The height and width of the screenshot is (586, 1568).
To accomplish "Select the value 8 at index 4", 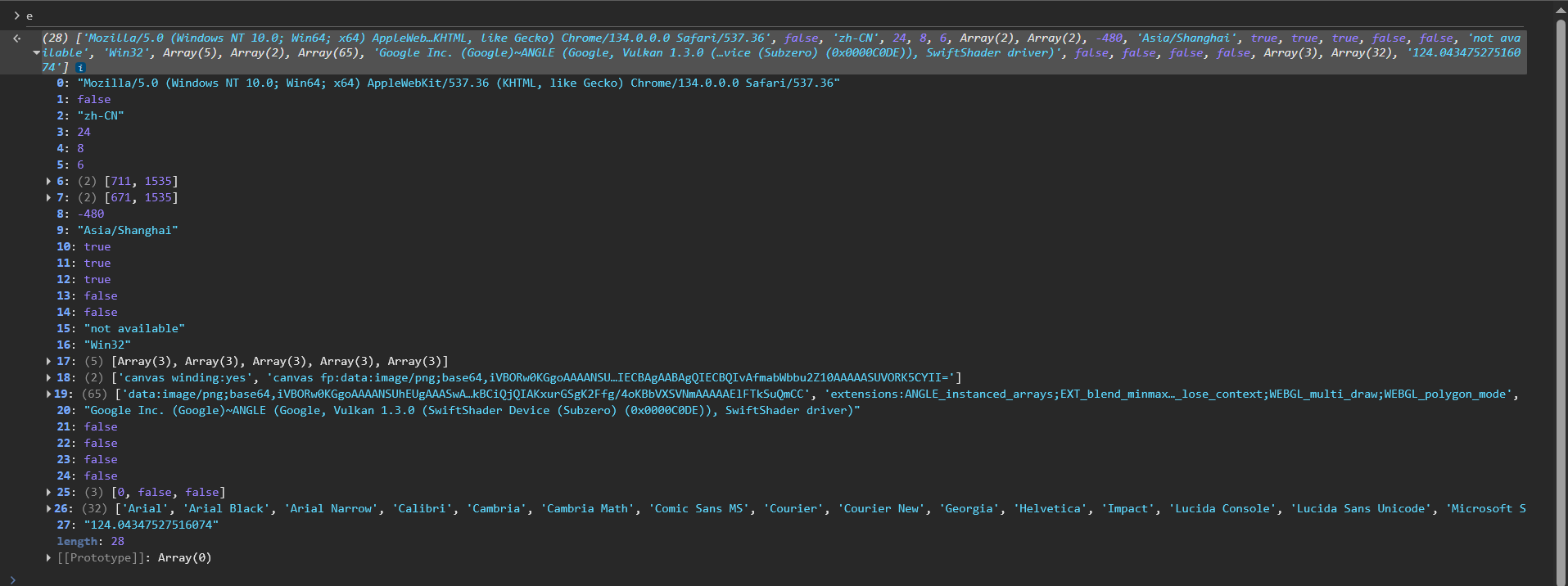I will (x=80, y=148).
